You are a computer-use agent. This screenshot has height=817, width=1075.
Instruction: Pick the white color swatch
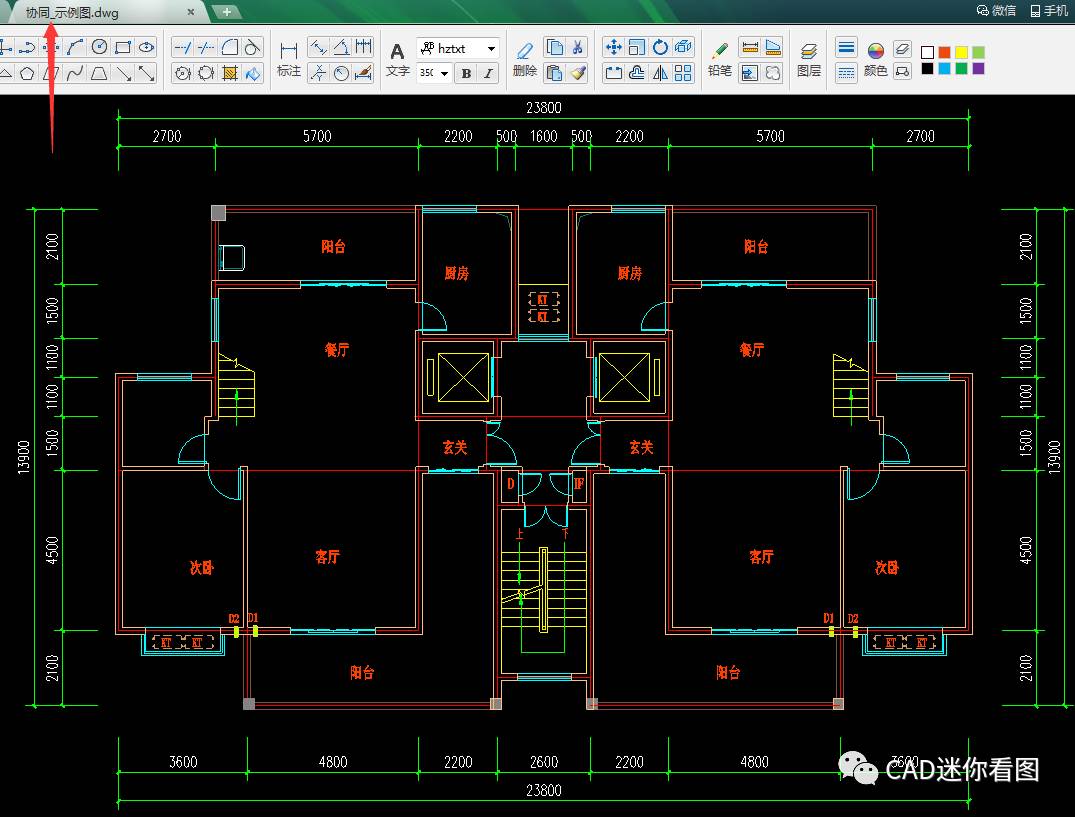(928, 52)
